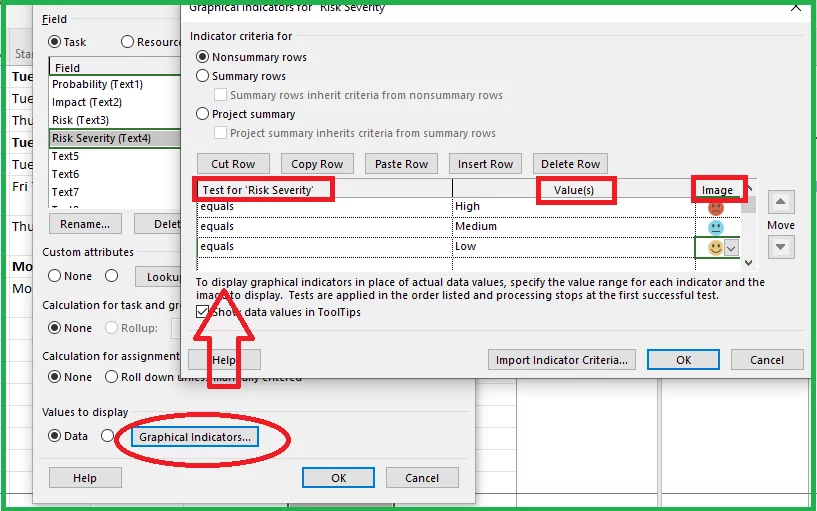Click the red face indicator for High
Screen dimensions: 817x511
(715, 208)
